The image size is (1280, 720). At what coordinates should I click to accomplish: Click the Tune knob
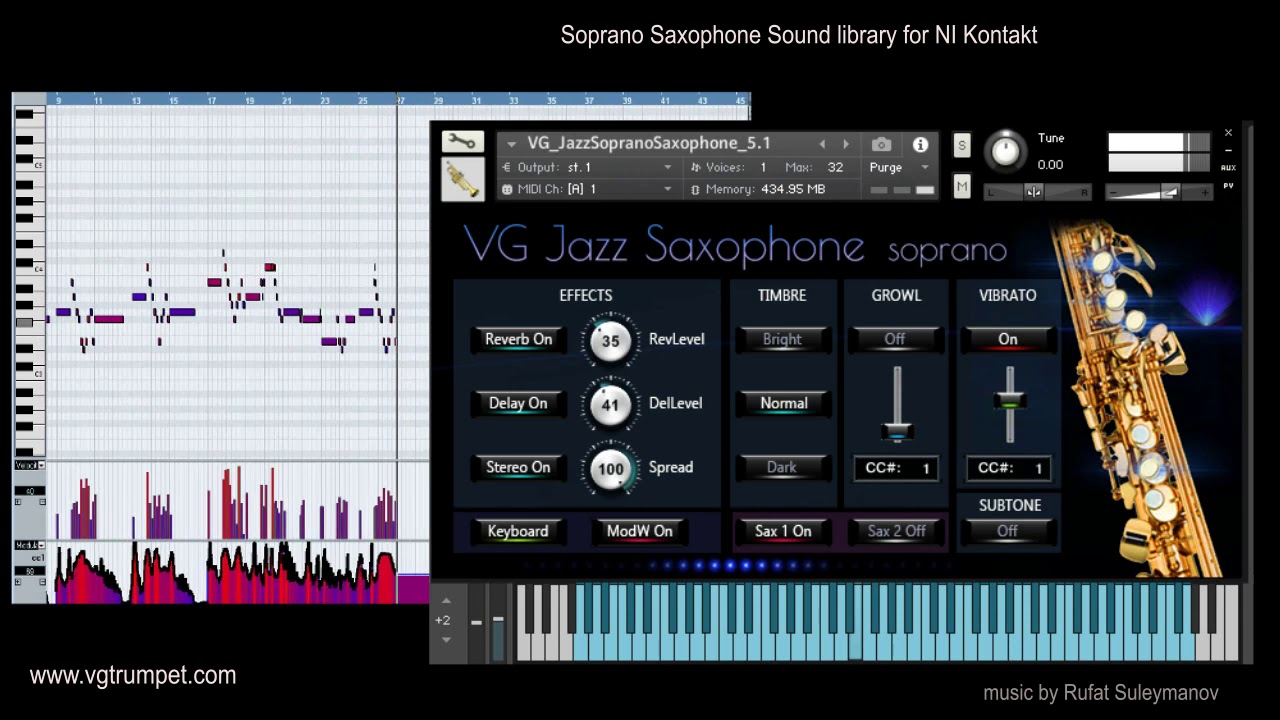tap(1005, 151)
